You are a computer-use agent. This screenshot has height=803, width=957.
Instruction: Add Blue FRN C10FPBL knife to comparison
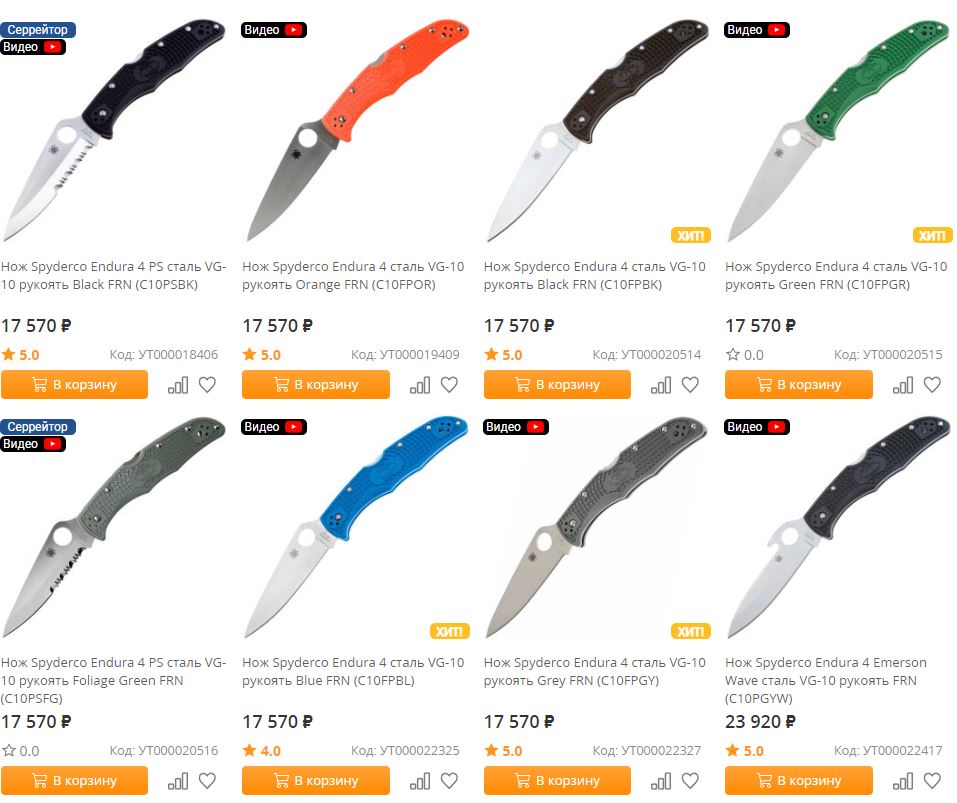point(420,781)
